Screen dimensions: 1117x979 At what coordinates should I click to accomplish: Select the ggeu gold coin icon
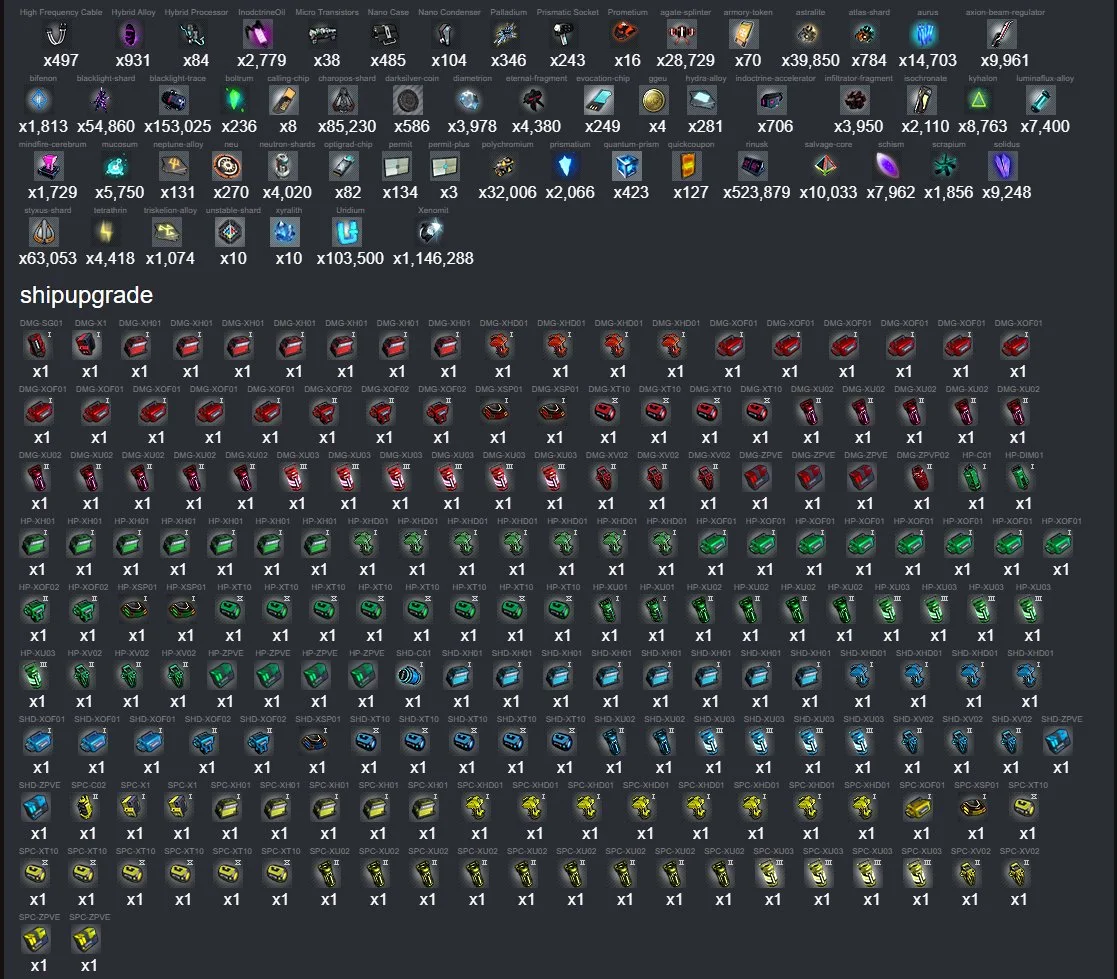coord(656,100)
